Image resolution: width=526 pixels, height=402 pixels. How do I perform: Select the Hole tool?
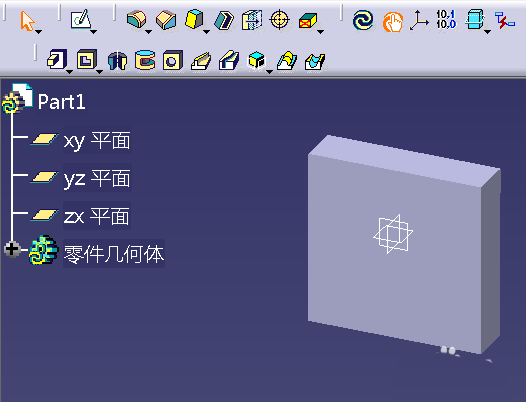173,60
